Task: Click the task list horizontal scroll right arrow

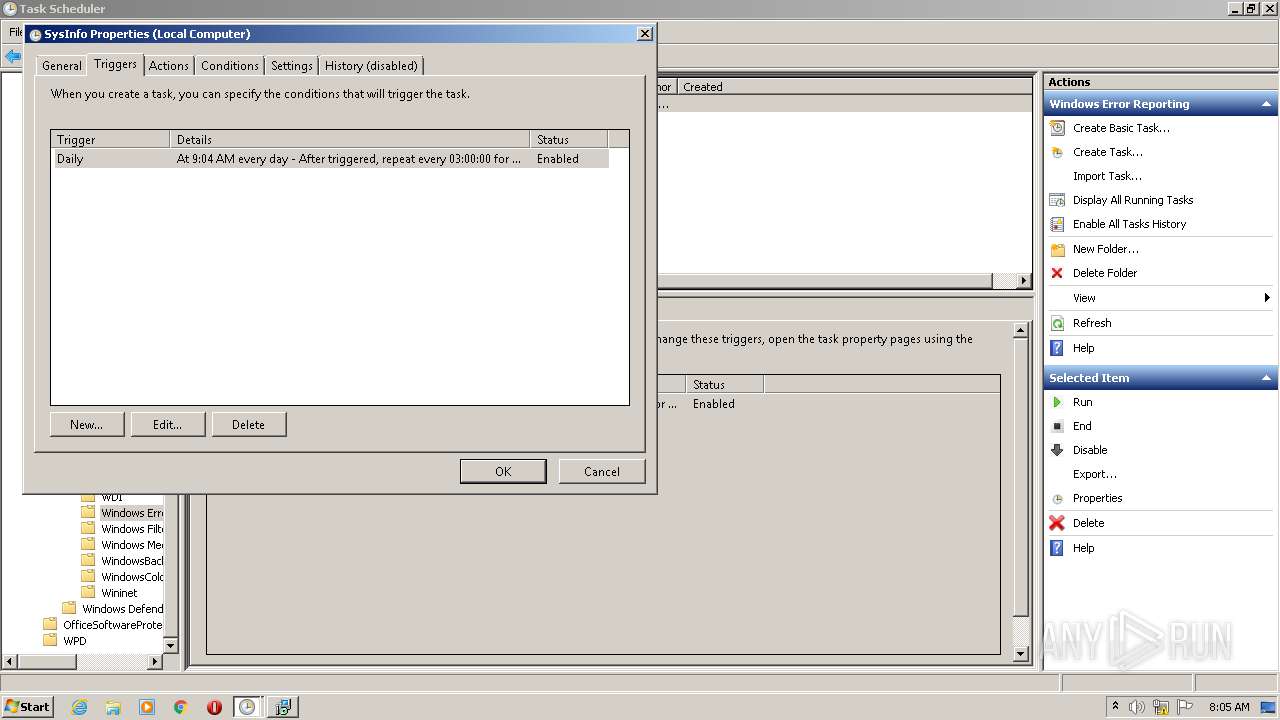Action: pos(1024,281)
